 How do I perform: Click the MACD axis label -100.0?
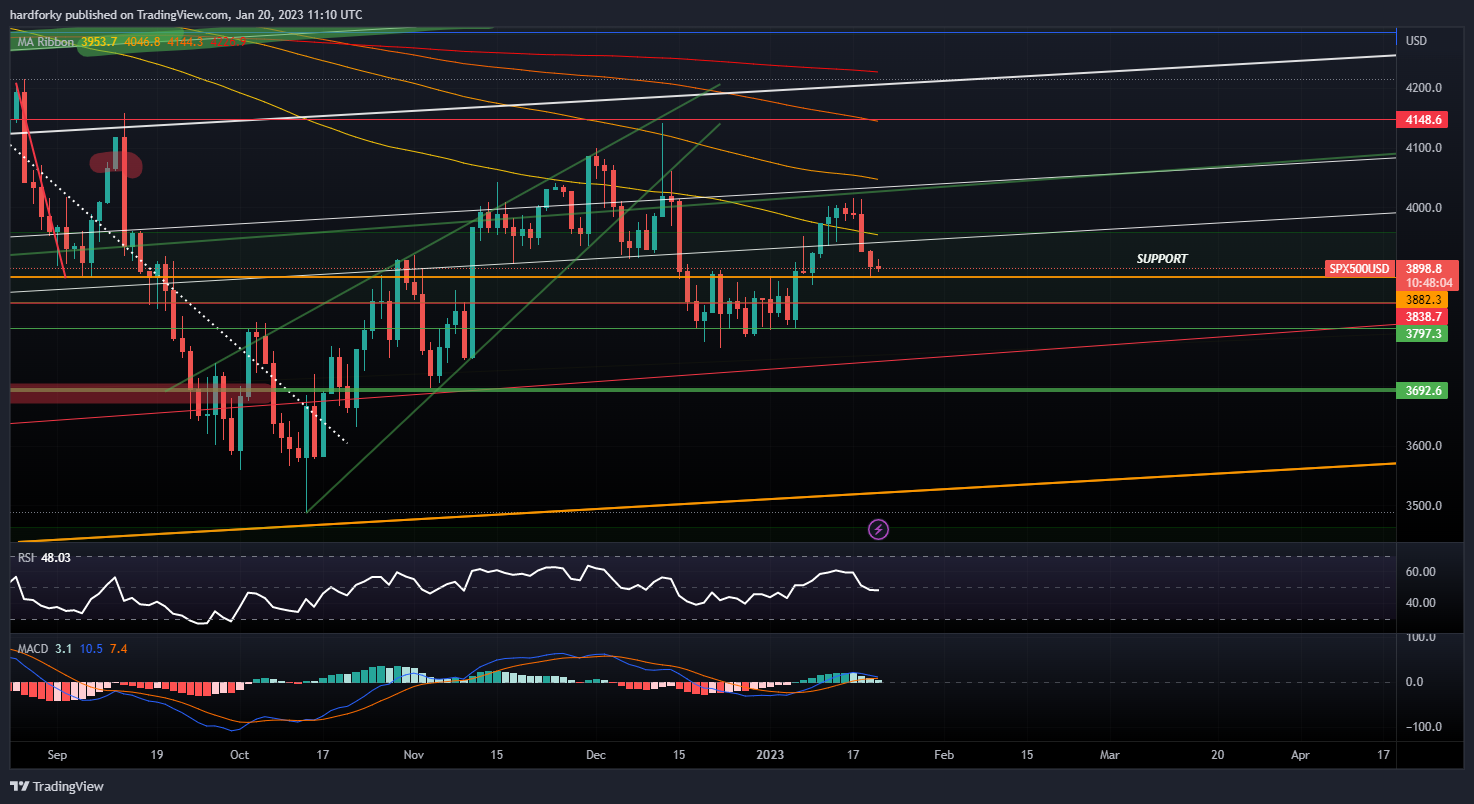click(1423, 727)
